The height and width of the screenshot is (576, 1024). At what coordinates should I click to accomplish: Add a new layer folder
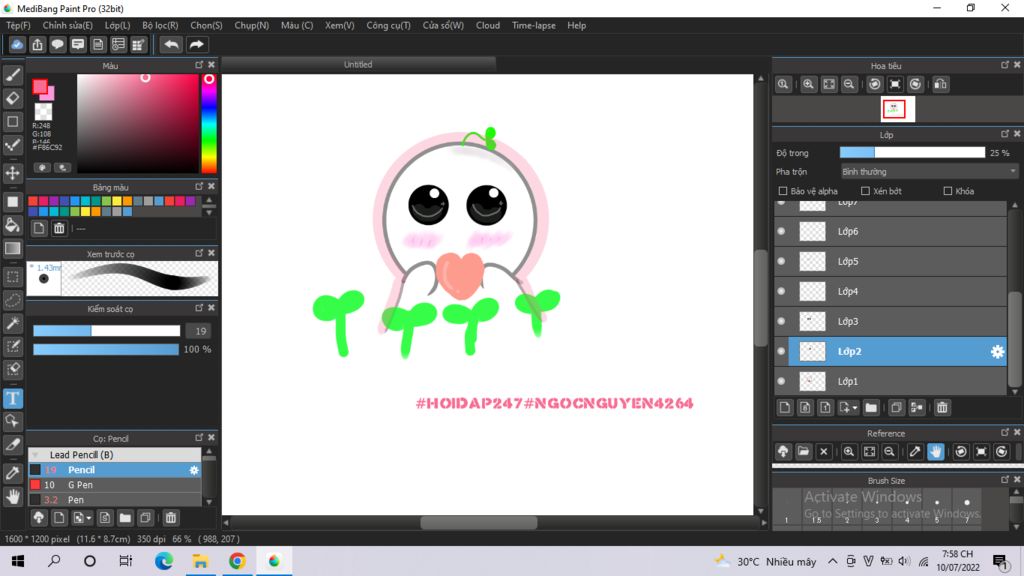[x=871, y=408]
